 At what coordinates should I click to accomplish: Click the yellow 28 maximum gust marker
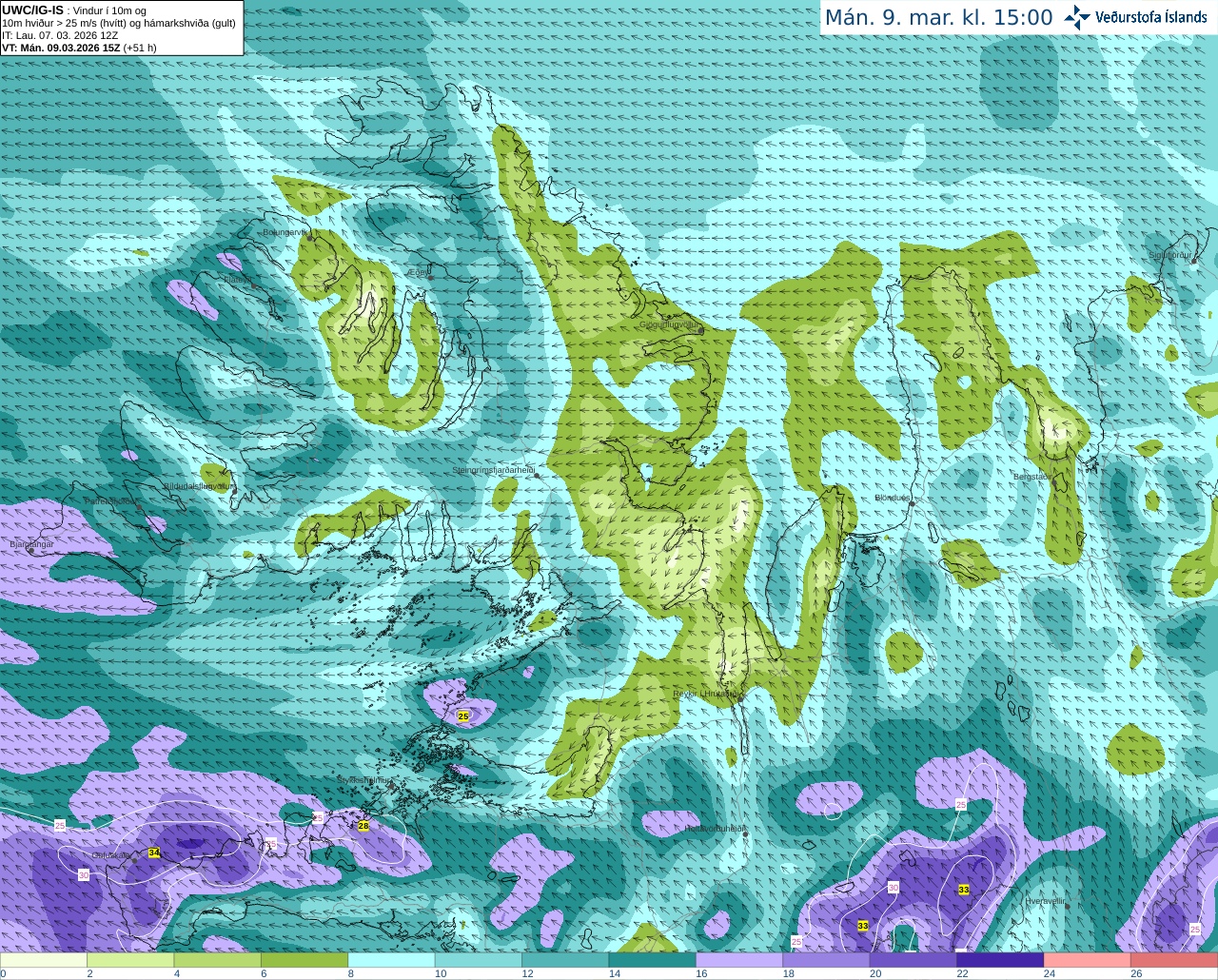(363, 826)
